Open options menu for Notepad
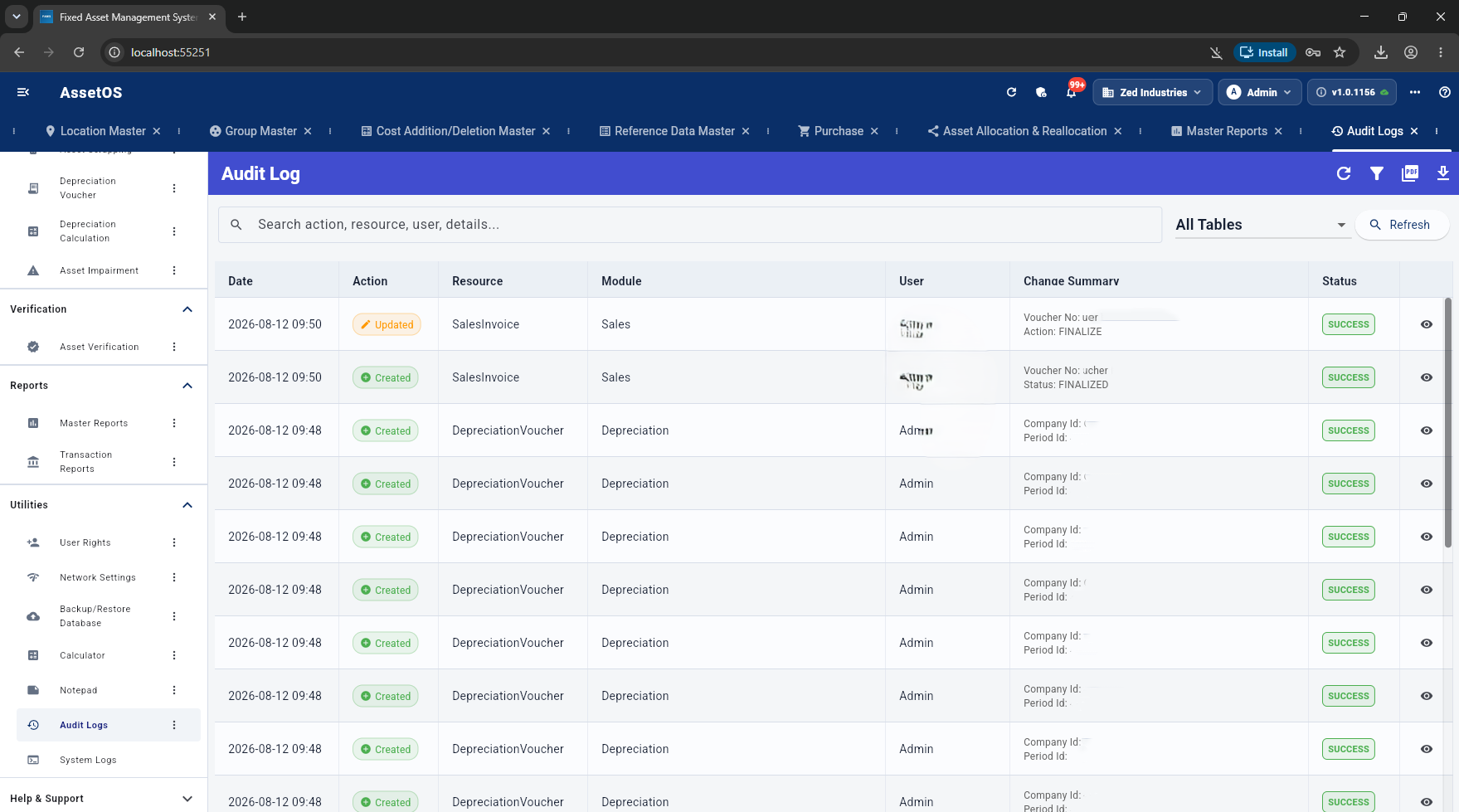Viewport: 1459px width, 812px height. pos(174,690)
